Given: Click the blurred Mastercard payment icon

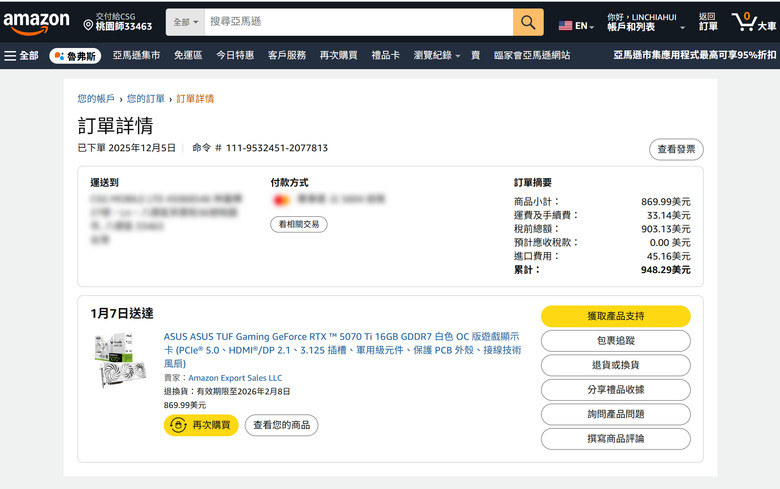Looking at the screenshot, I should point(281,200).
